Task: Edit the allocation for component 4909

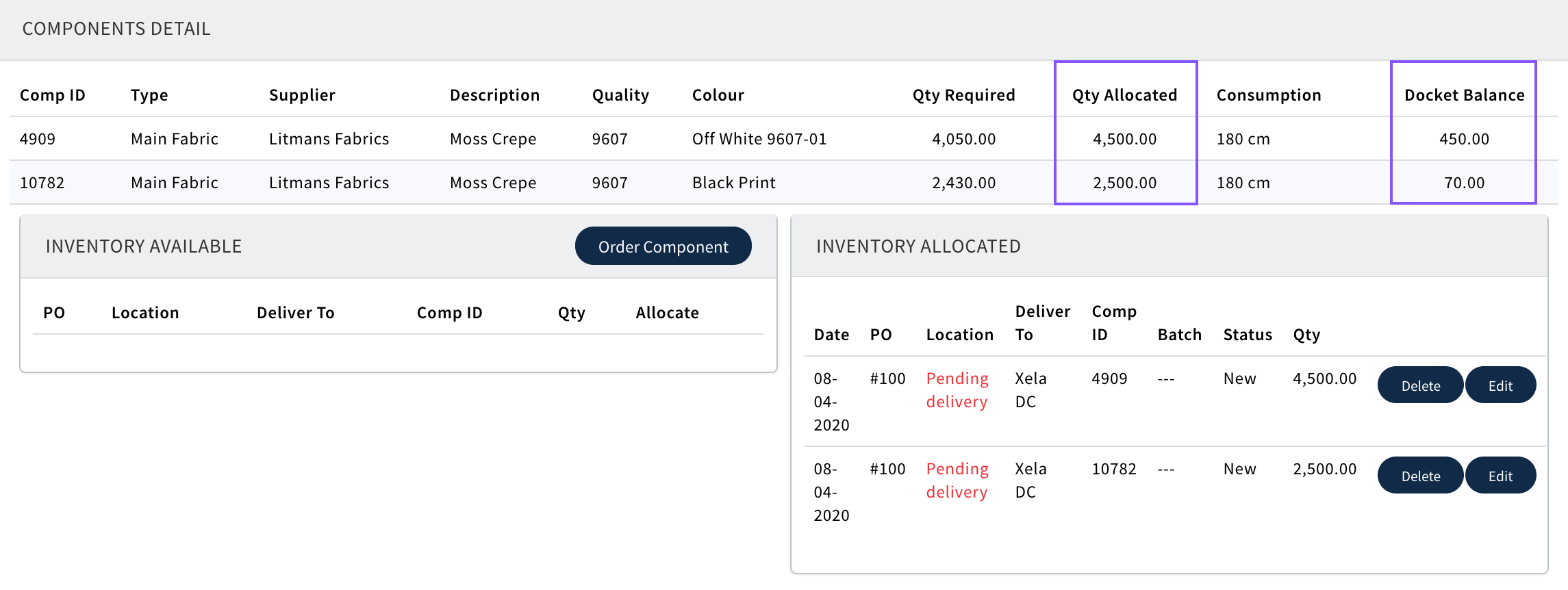Action: (1500, 385)
